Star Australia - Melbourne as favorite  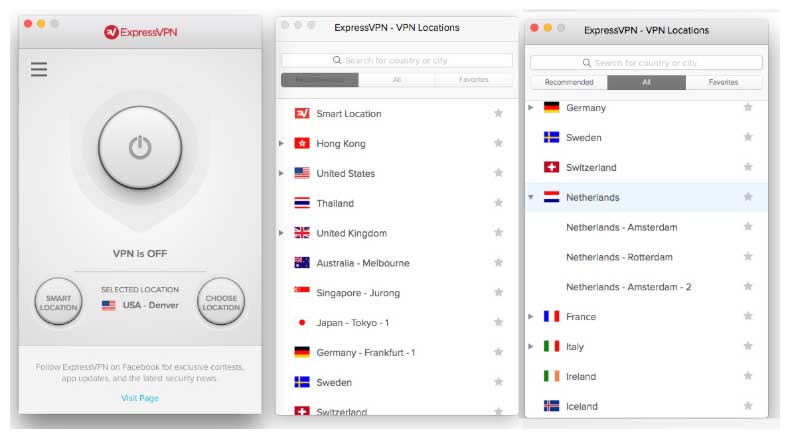click(498, 262)
